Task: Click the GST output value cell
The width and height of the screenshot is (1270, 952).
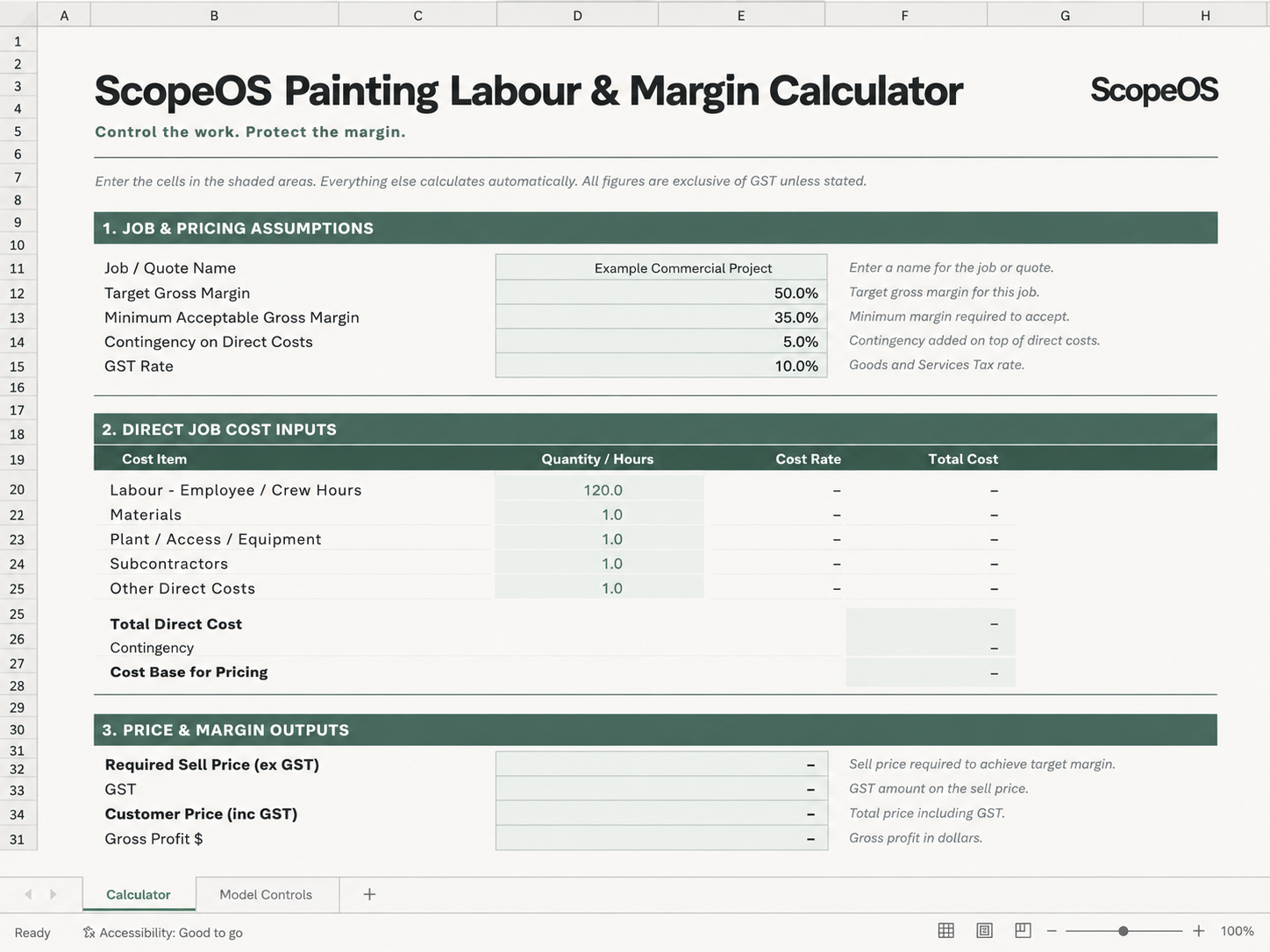Action: click(661, 788)
